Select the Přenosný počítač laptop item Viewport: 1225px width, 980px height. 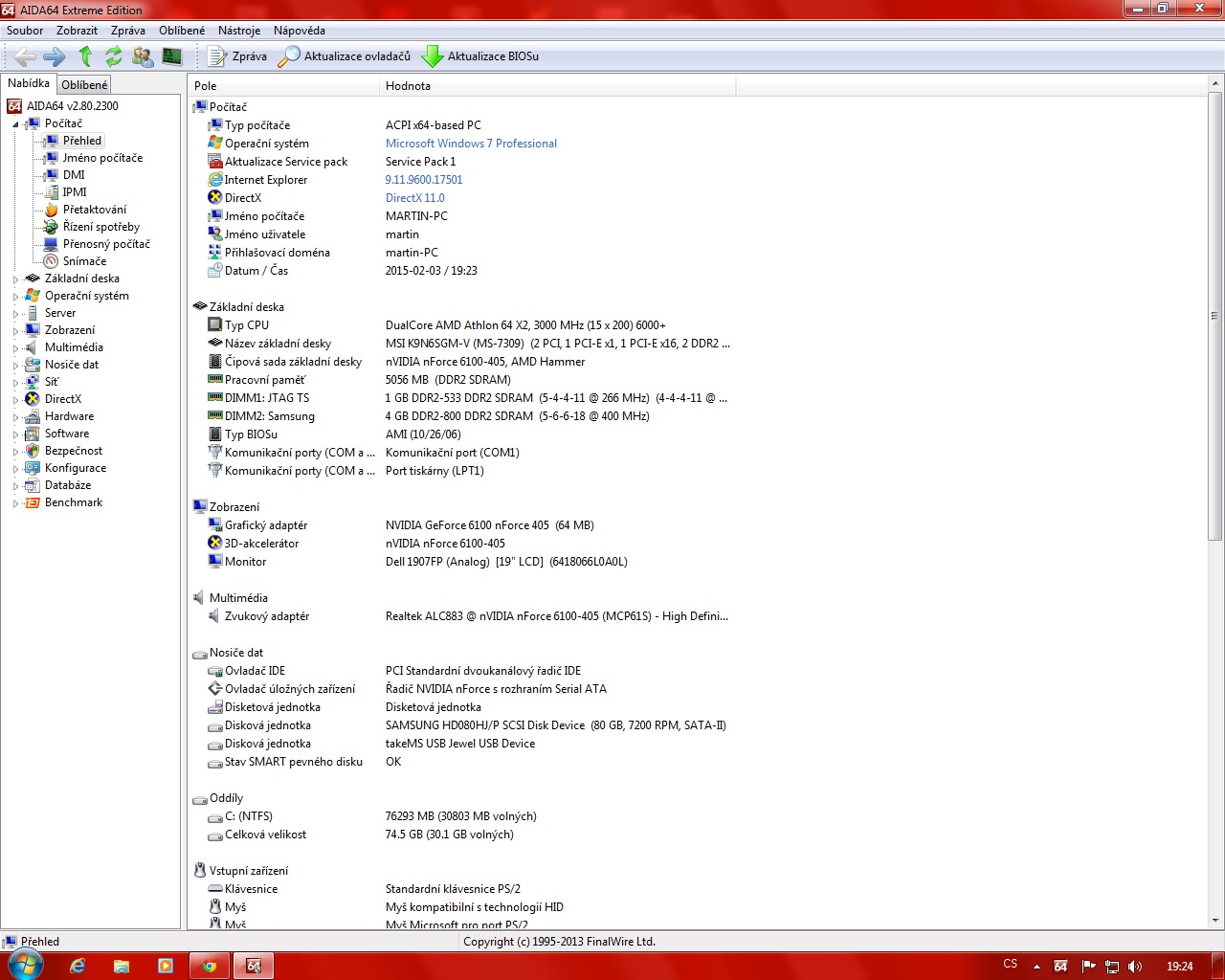[106, 244]
